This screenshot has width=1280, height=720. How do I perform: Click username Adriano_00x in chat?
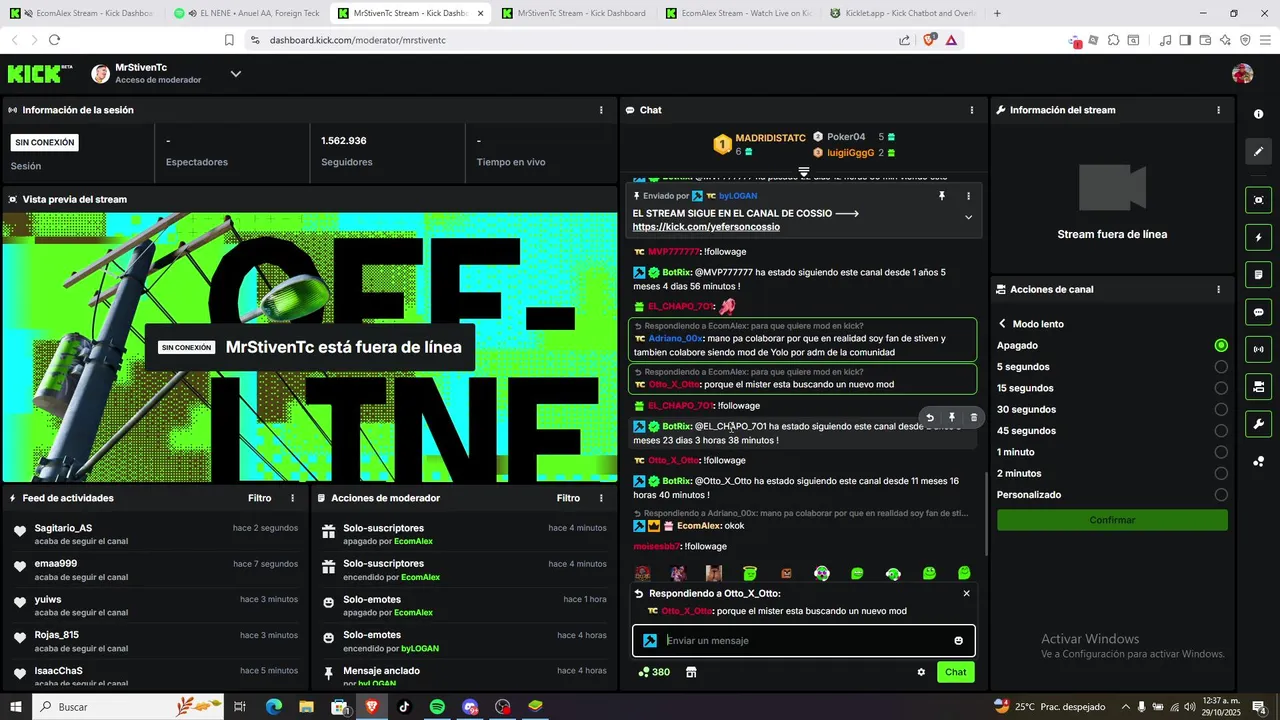coord(675,339)
